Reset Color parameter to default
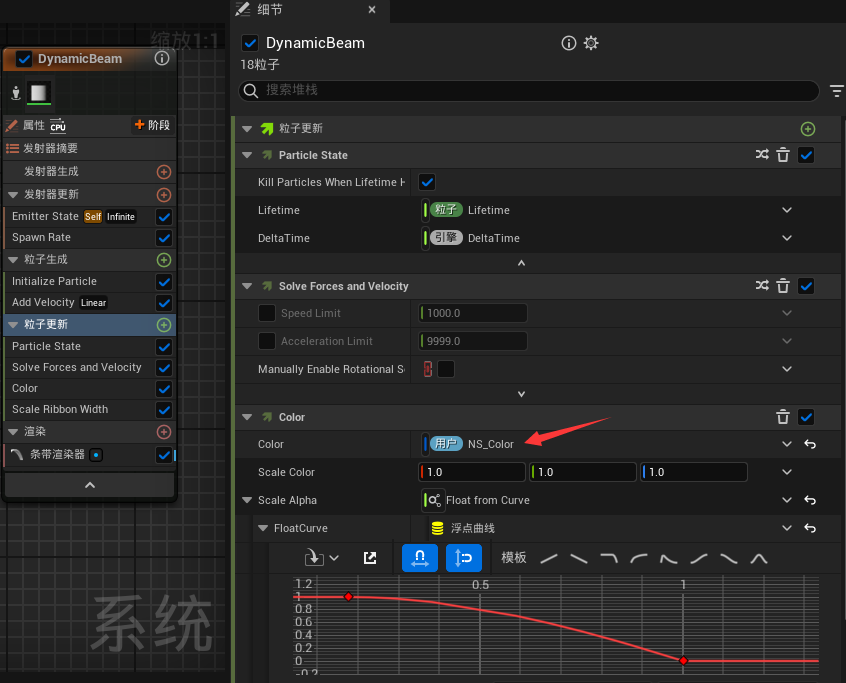This screenshot has width=846, height=683. point(810,444)
